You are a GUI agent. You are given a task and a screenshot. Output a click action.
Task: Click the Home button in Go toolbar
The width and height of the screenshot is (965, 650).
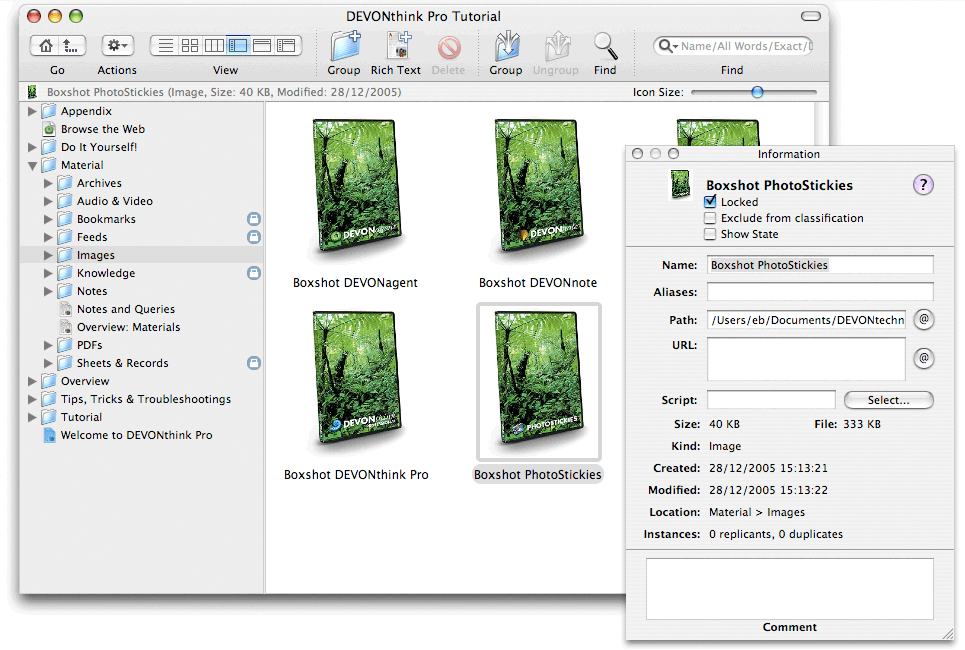coord(45,45)
